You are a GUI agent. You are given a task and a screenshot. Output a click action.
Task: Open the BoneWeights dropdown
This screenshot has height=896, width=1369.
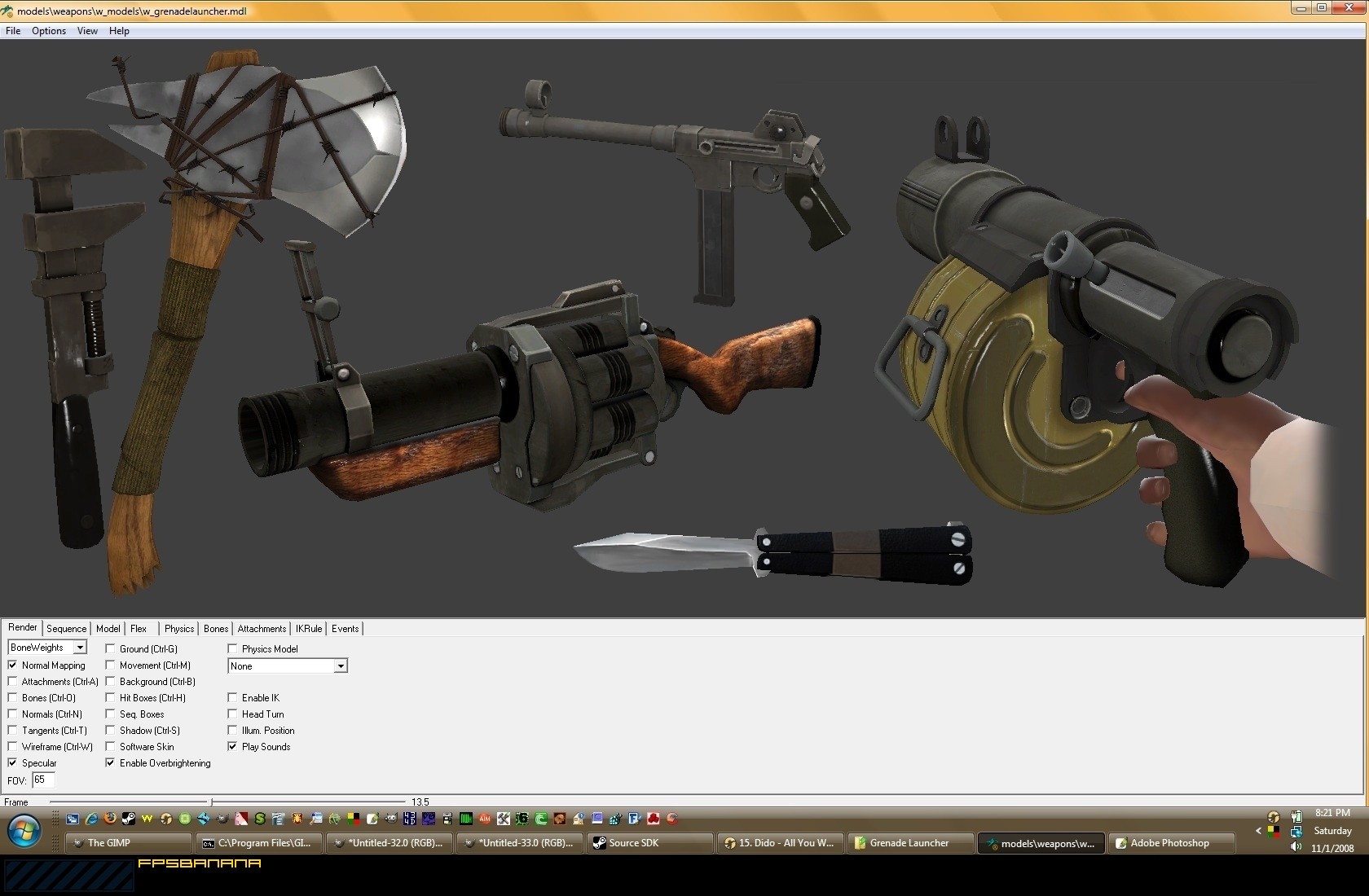pos(47,648)
